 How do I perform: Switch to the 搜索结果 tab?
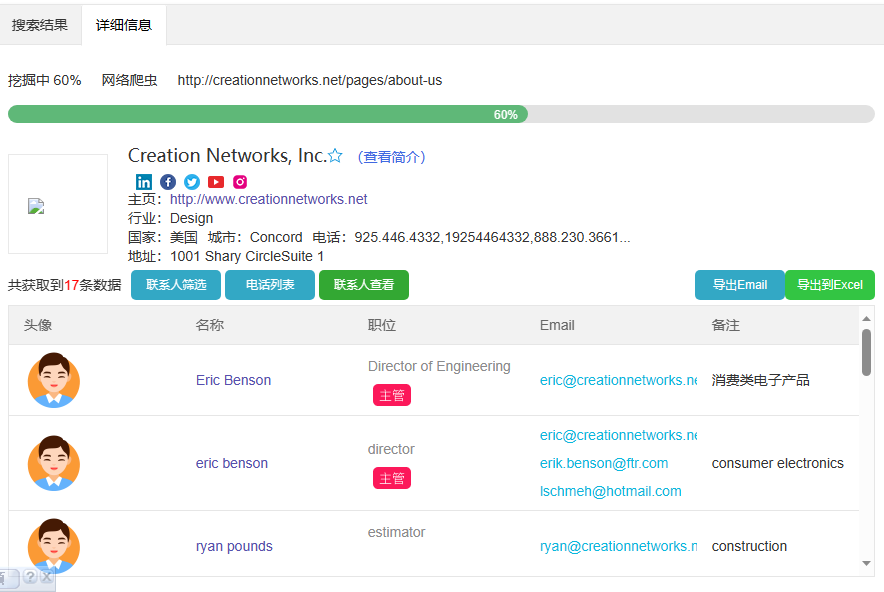(40, 25)
